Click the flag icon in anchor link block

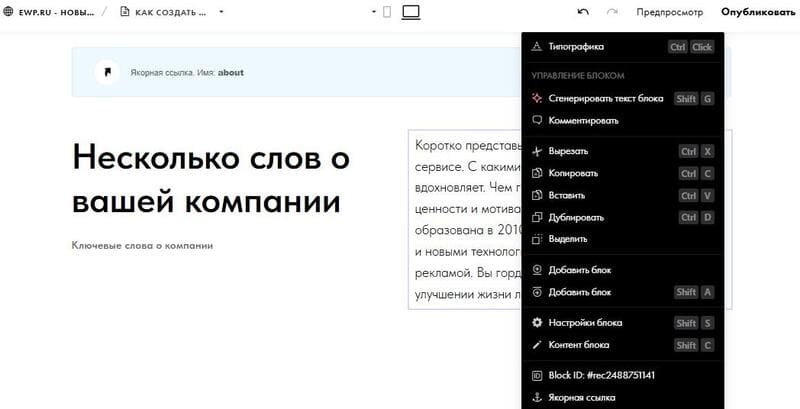108,72
